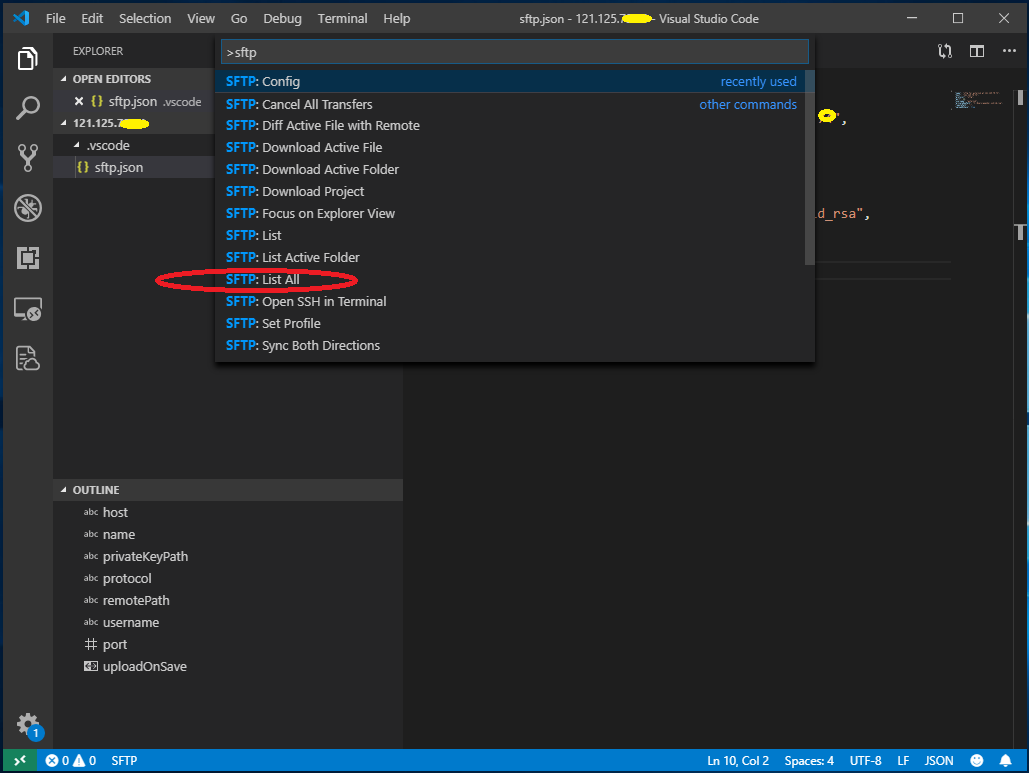Viewport: 1029px width, 773px height.
Task: Click the command list scrollbar
Action: 810,168
